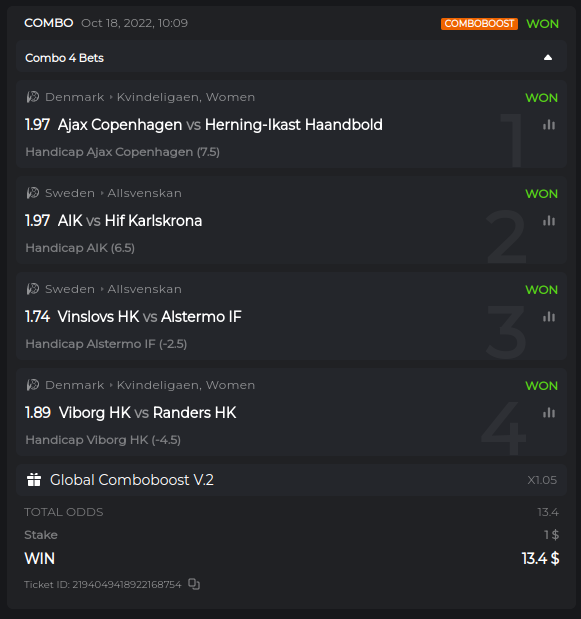Open stats icon for Vinslovs HK match
581x619 pixels.
[549, 317]
